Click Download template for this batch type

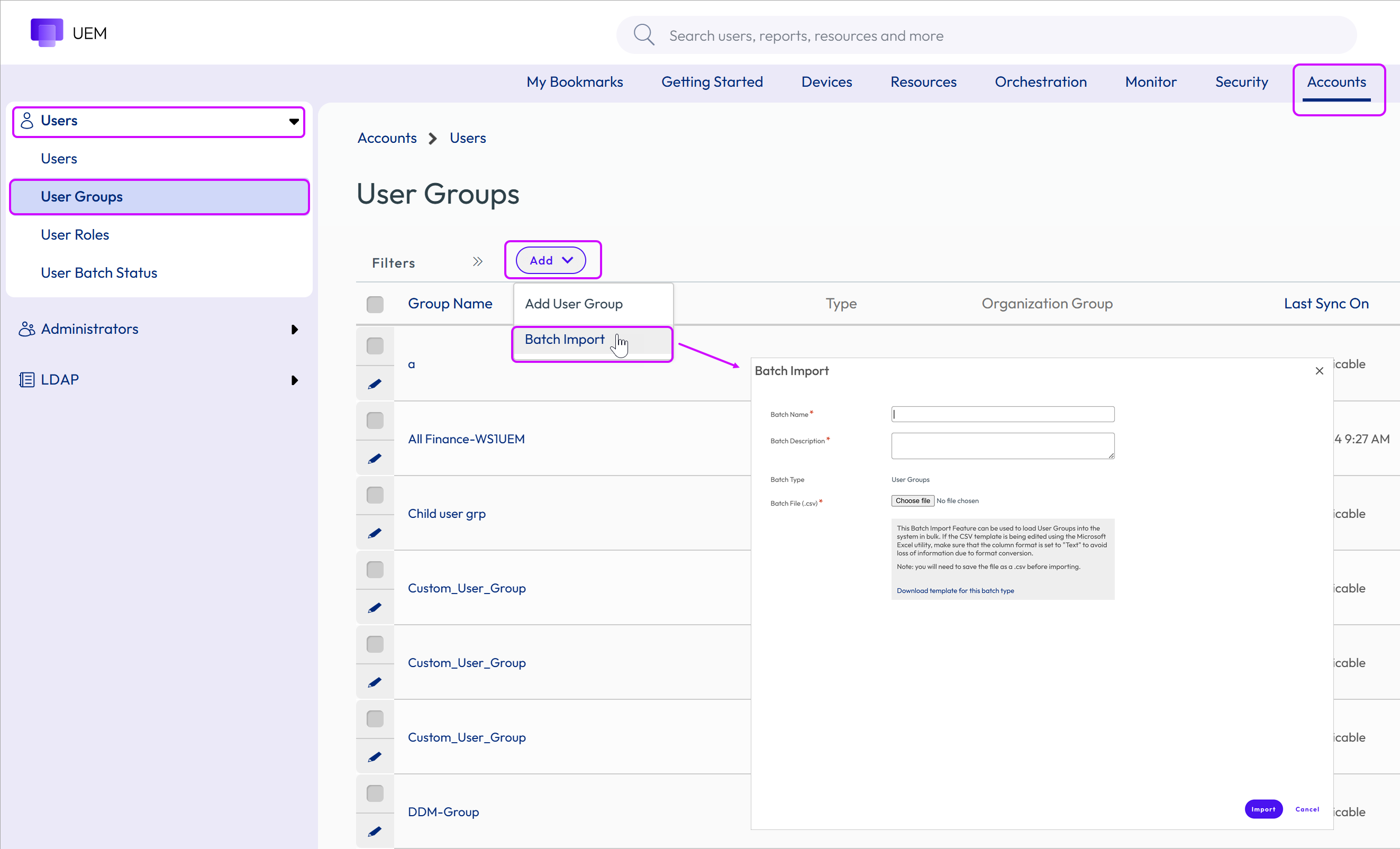coord(955,591)
